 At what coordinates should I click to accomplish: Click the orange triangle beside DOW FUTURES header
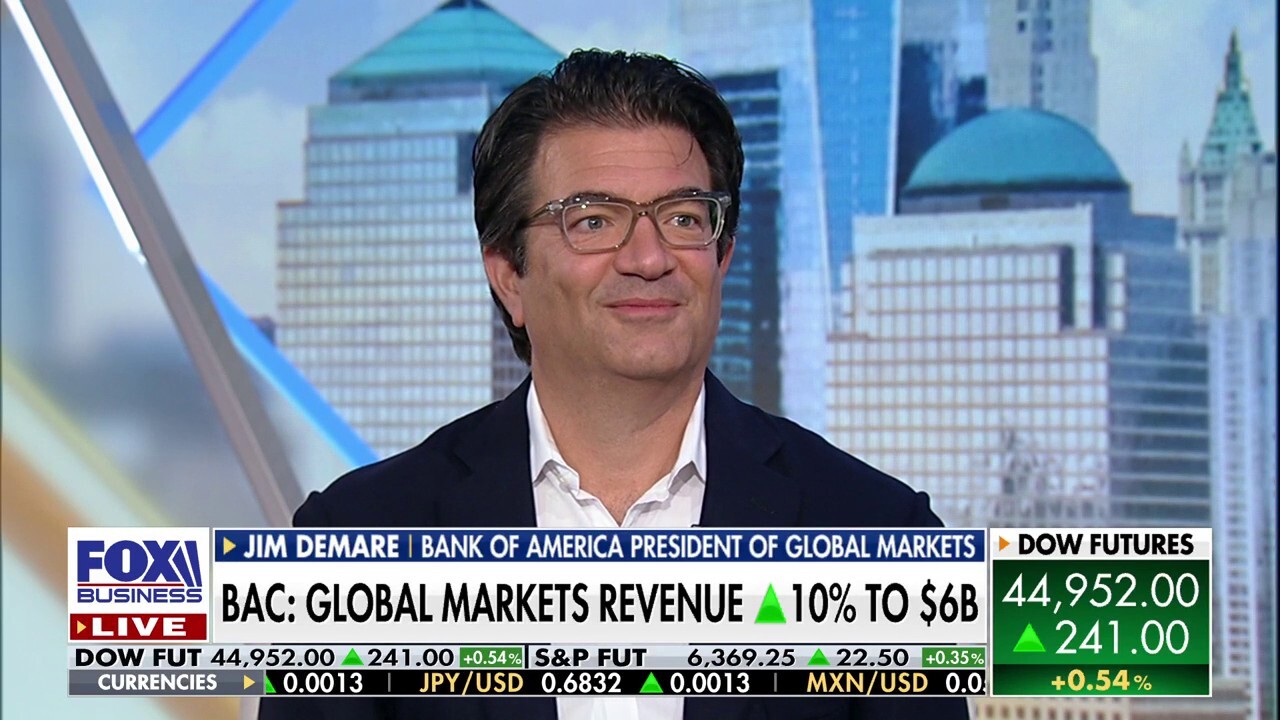tap(1003, 544)
